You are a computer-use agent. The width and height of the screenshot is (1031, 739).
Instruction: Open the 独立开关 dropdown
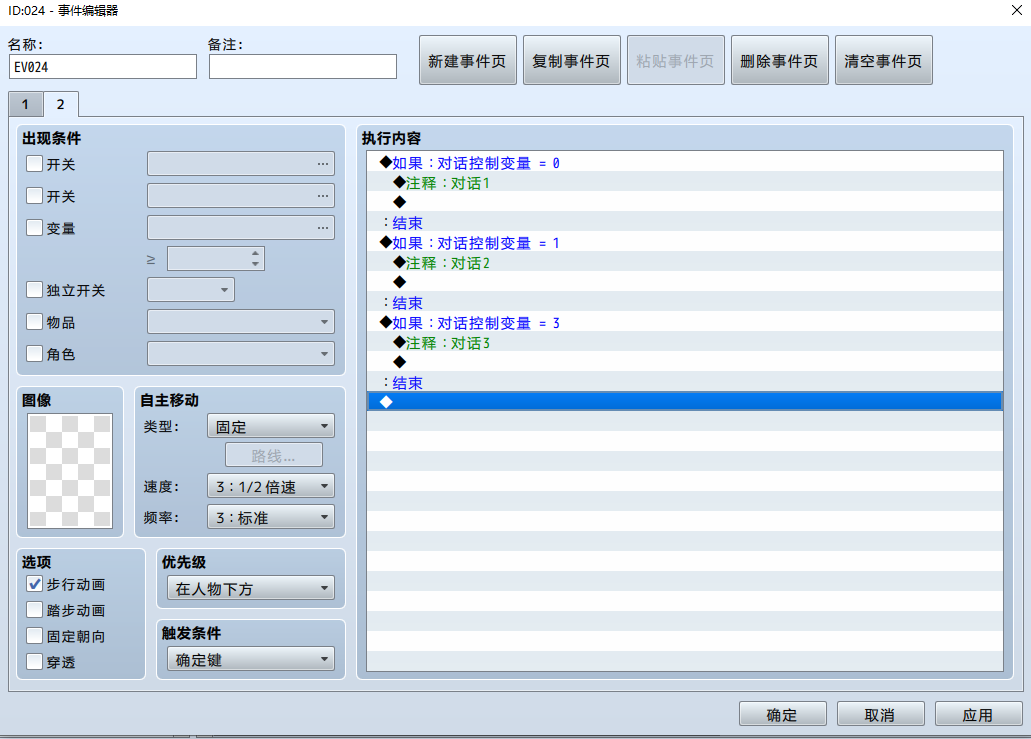pos(191,290)
